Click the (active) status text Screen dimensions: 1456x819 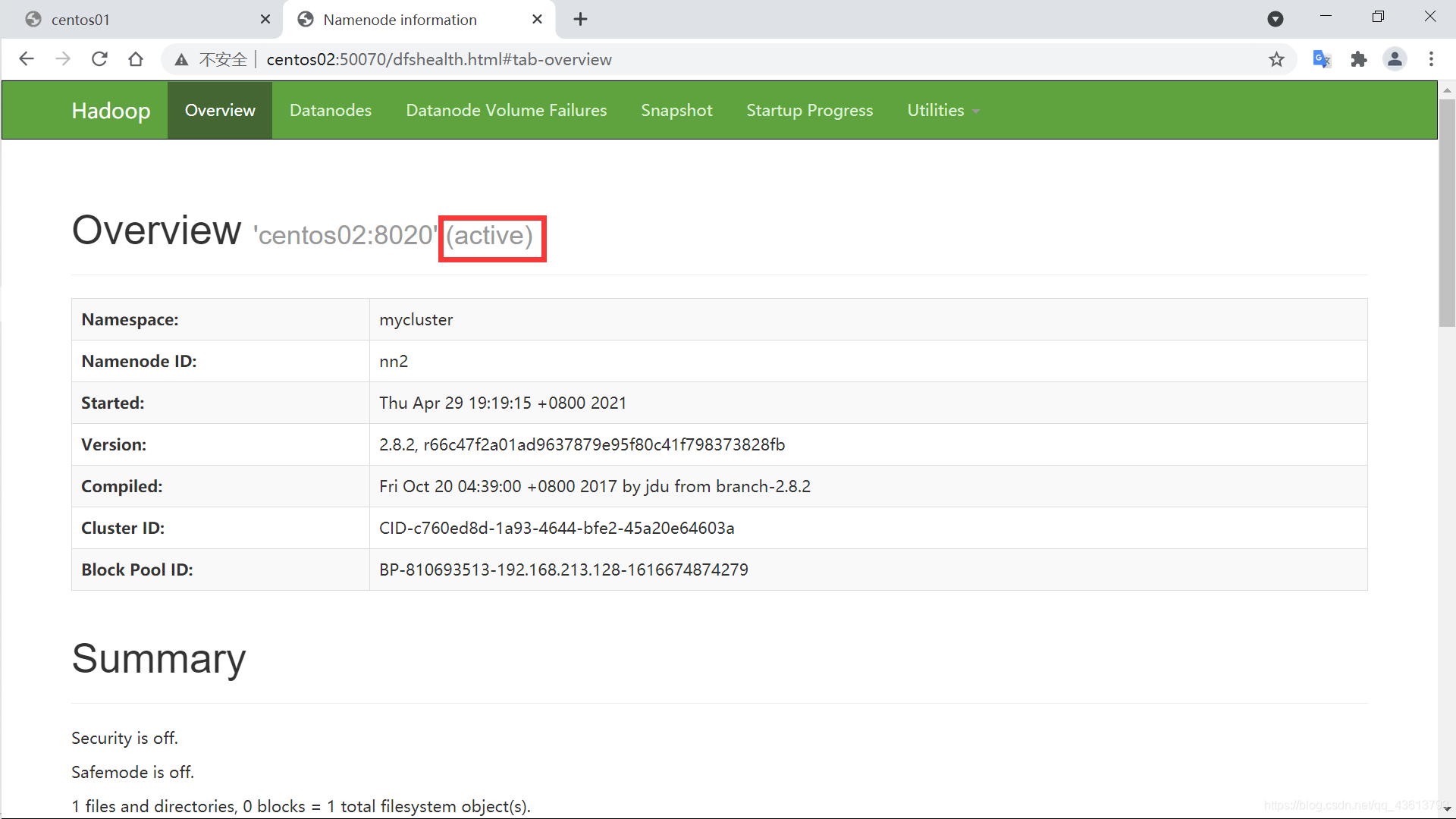tap(490, 236)
